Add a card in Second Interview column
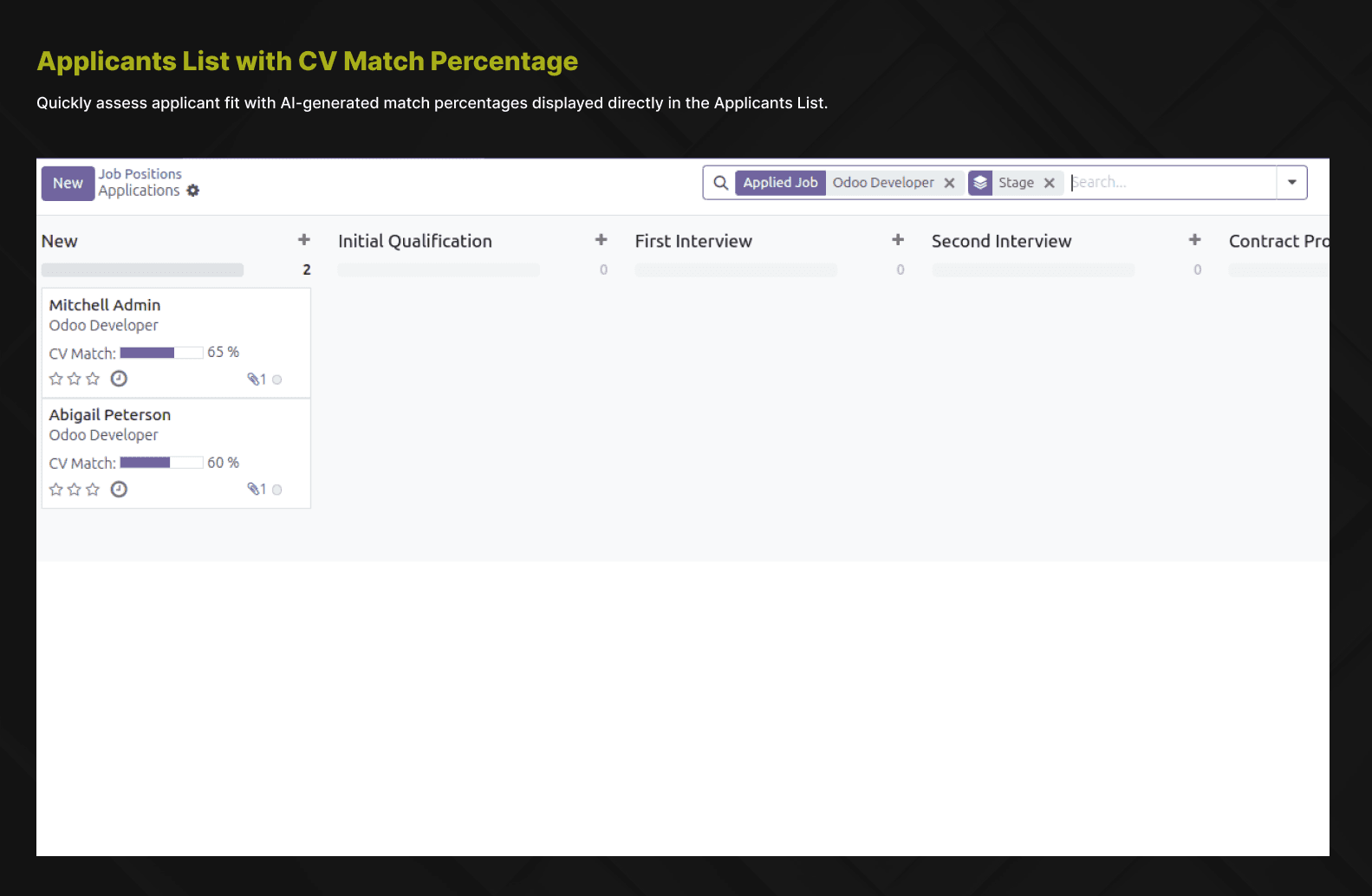 point(1195,240)
